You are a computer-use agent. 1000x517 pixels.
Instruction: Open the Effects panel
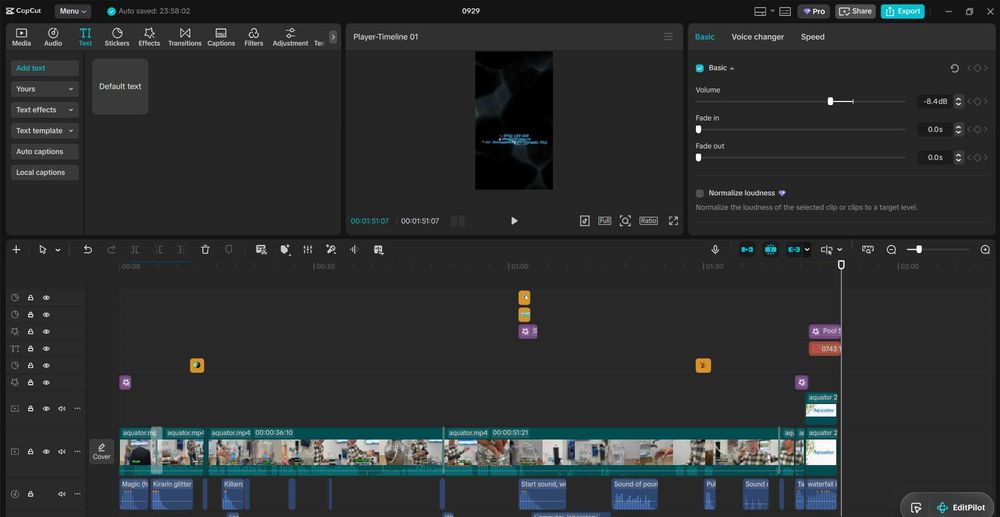point(149,37)
